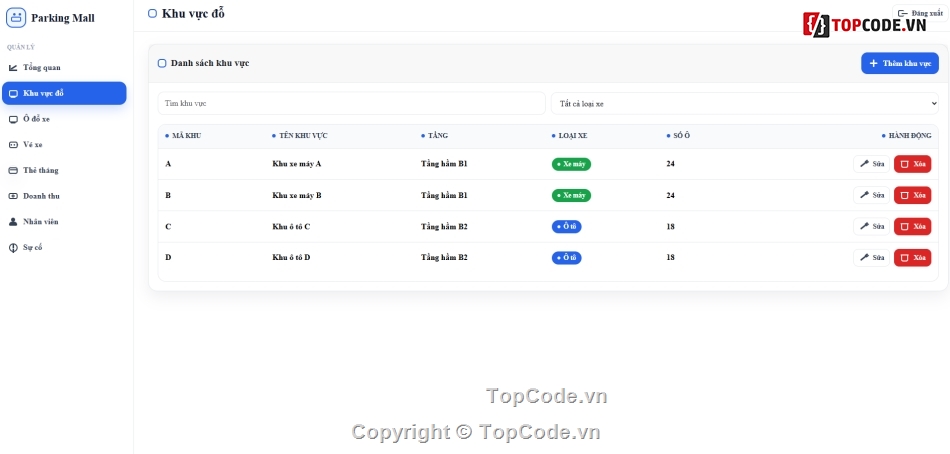Click the Danh sách khu vực heading
Screen dimensions: 950x454
(210, 63)
